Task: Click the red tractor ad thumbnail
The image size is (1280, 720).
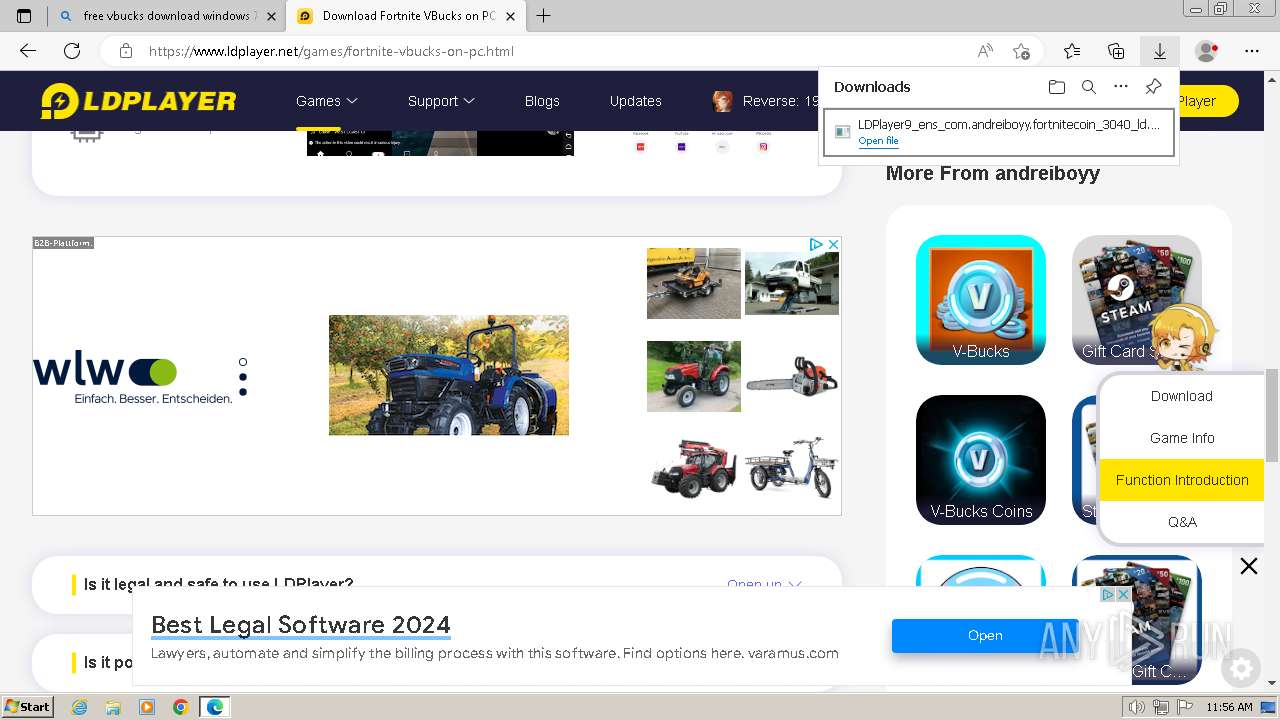Action: coord(694,376)
